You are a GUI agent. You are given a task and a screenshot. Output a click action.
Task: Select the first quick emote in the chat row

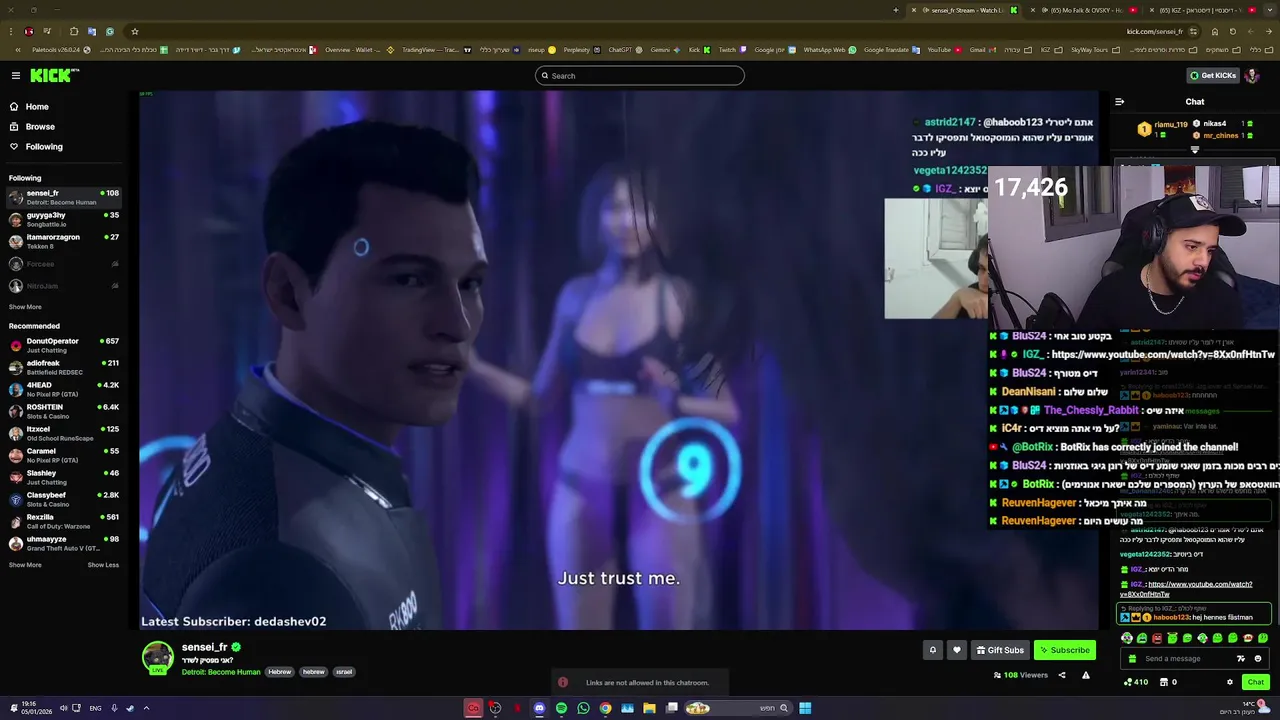1127,638
